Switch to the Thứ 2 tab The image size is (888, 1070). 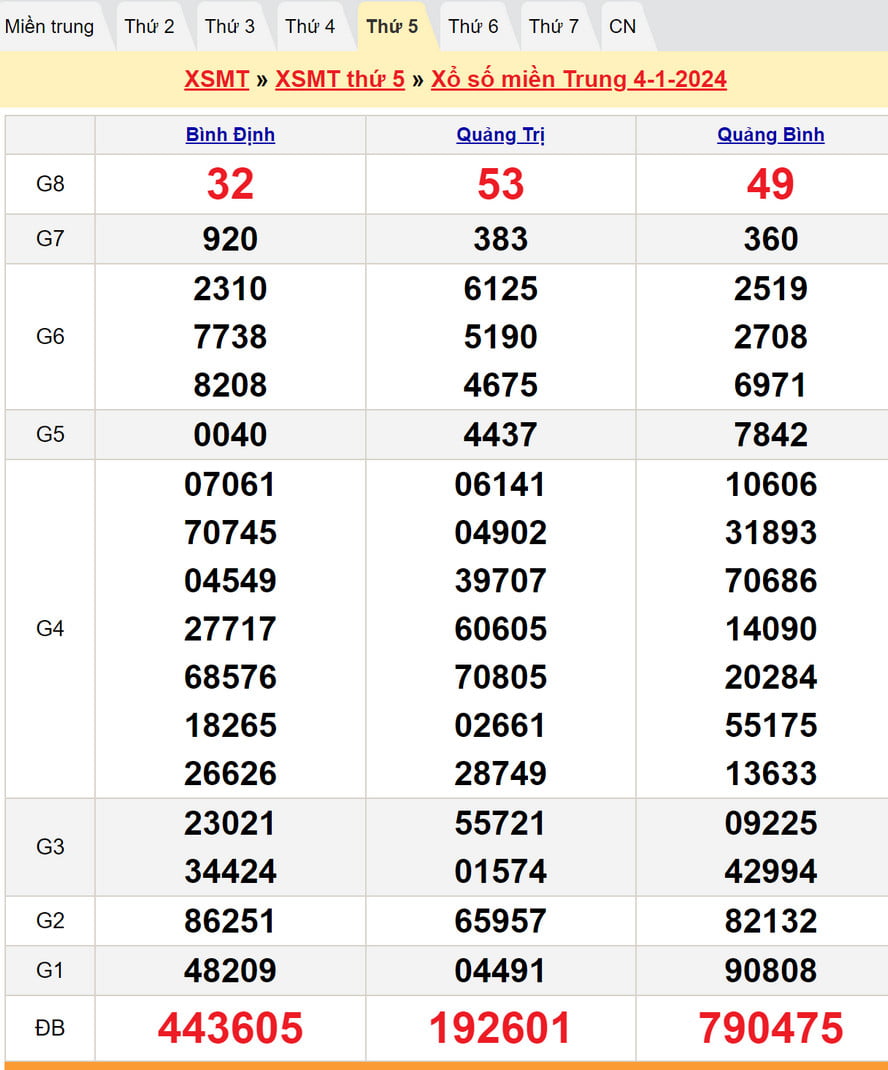click(x=149, y=27)
